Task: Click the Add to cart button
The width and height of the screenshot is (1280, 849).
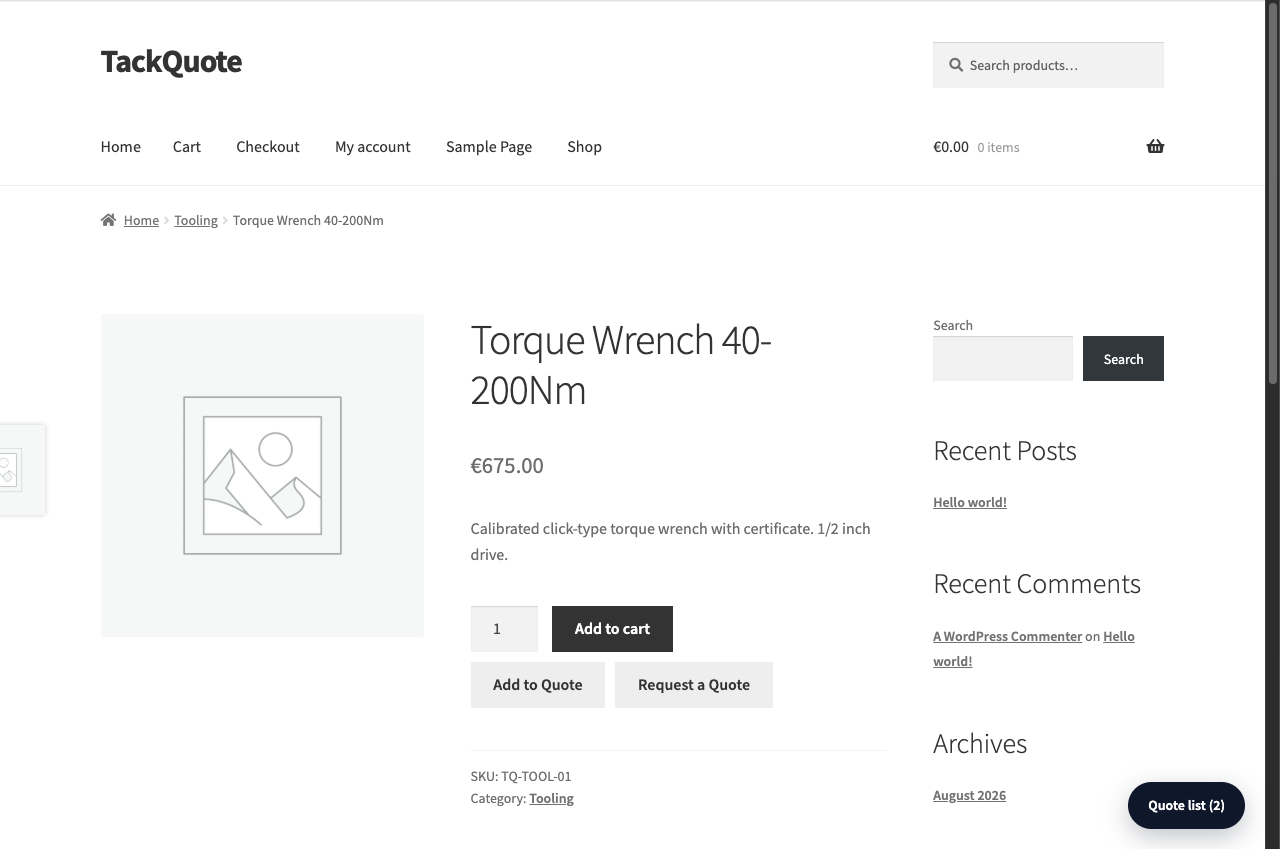Action: click(x=612, y=629)
